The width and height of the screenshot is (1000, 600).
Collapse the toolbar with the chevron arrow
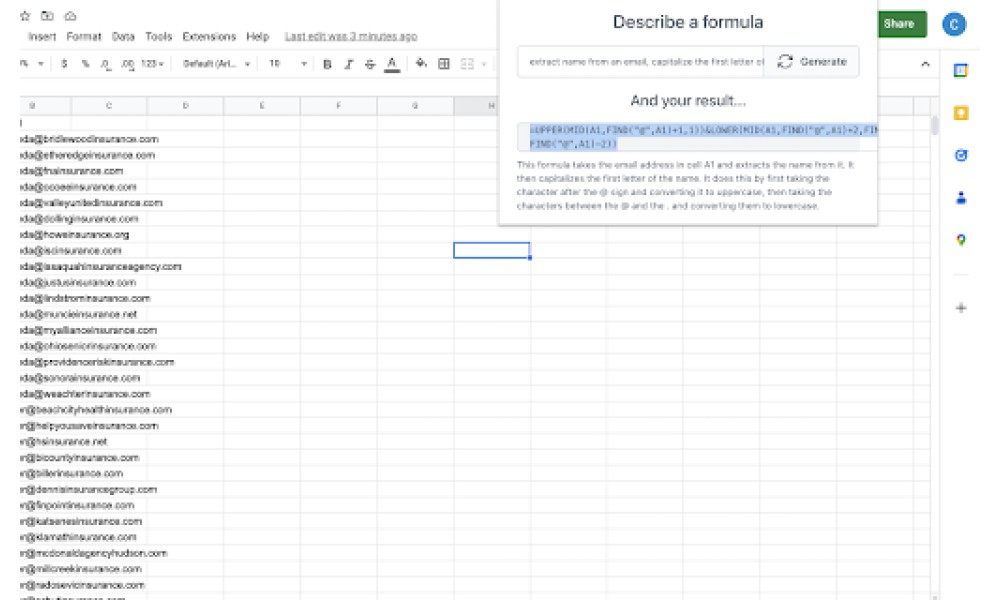pyautogui.click(x=925, y=64)
